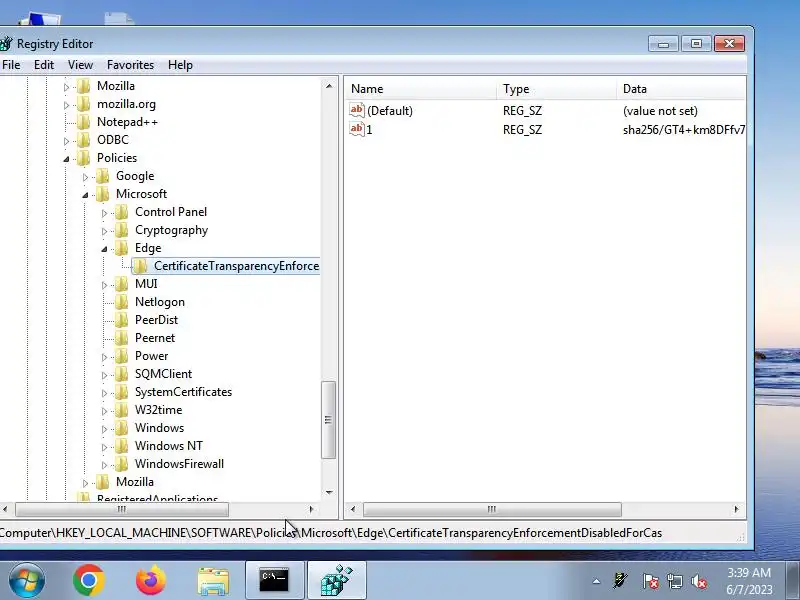Collapse the Policies key

point(66,159)
